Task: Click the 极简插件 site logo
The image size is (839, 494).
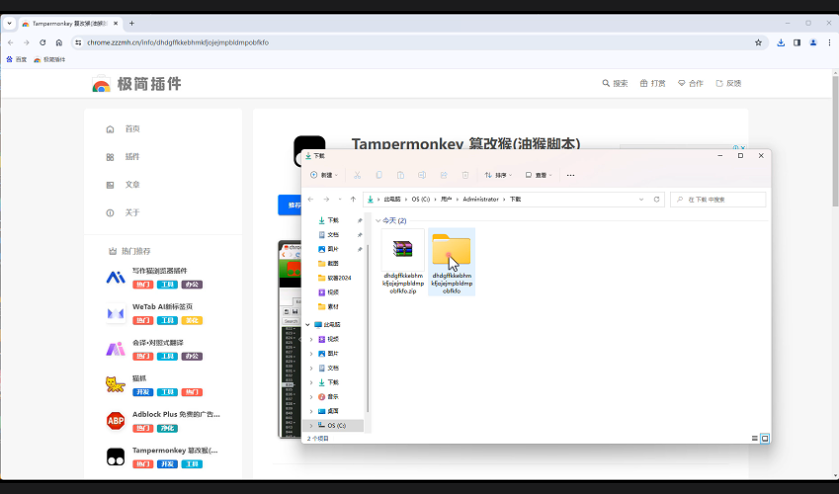Action: [x=137, y=83]
